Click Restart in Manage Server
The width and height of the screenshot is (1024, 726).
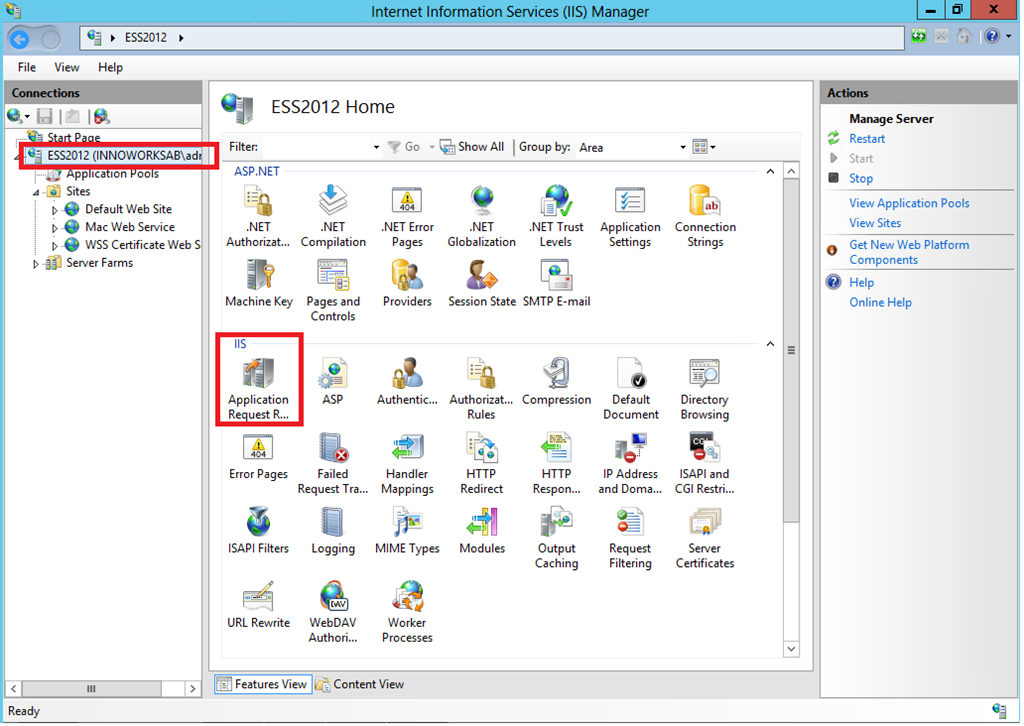coord(867,138)
